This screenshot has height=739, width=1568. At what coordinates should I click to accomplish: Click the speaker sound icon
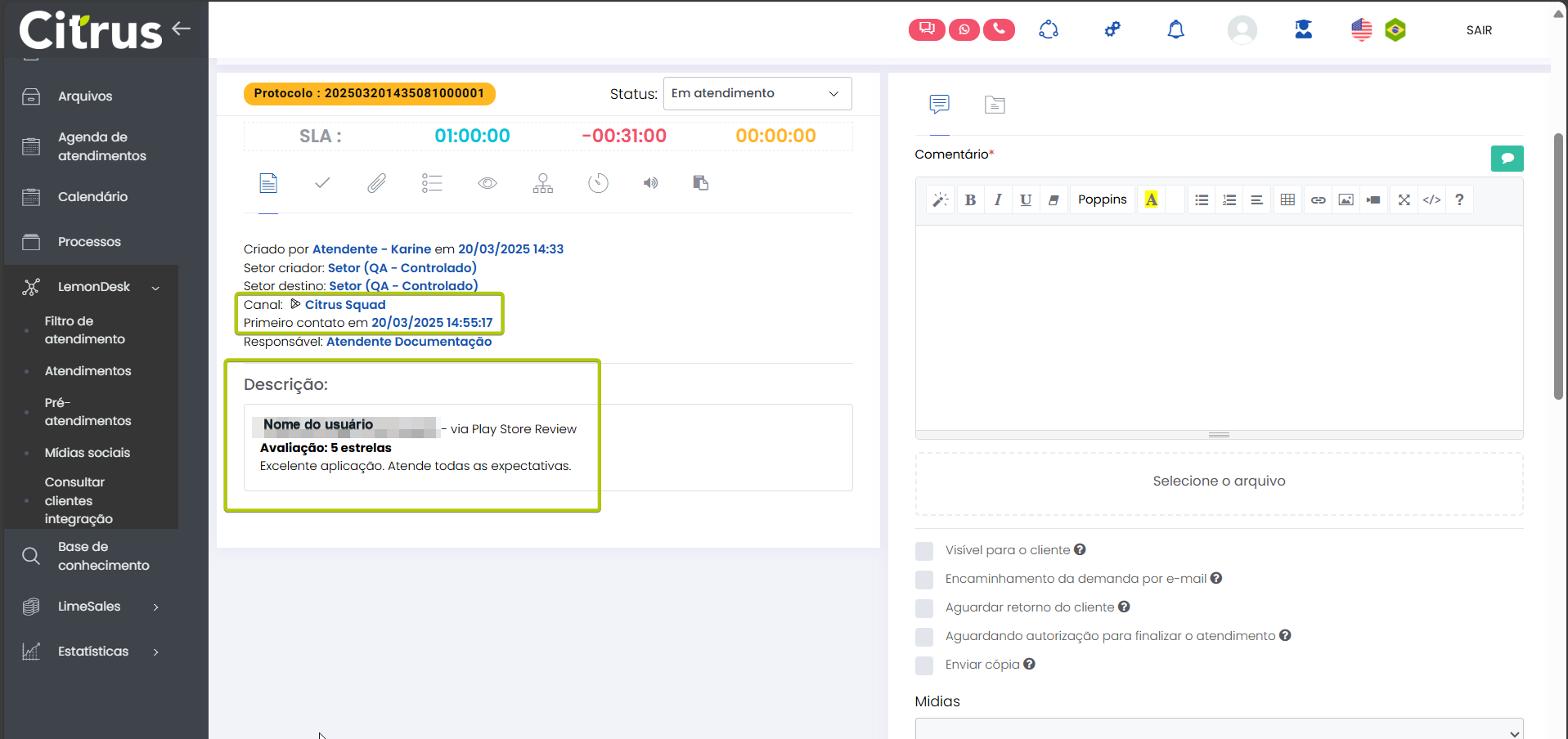pos(650,183)
